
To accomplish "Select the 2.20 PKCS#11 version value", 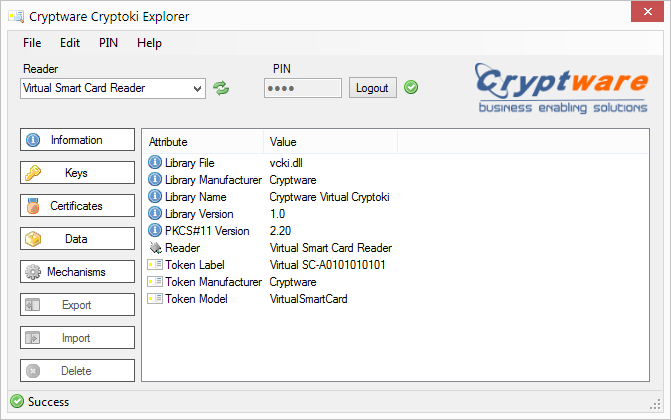I will [x=280, y=231].
